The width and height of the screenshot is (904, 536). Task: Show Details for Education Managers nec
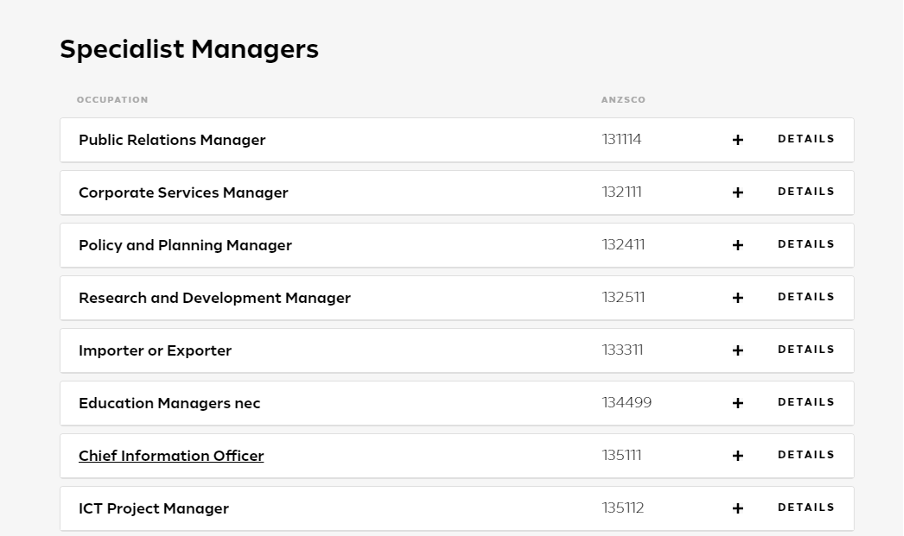pyautogui.click(x=806, y=402)
